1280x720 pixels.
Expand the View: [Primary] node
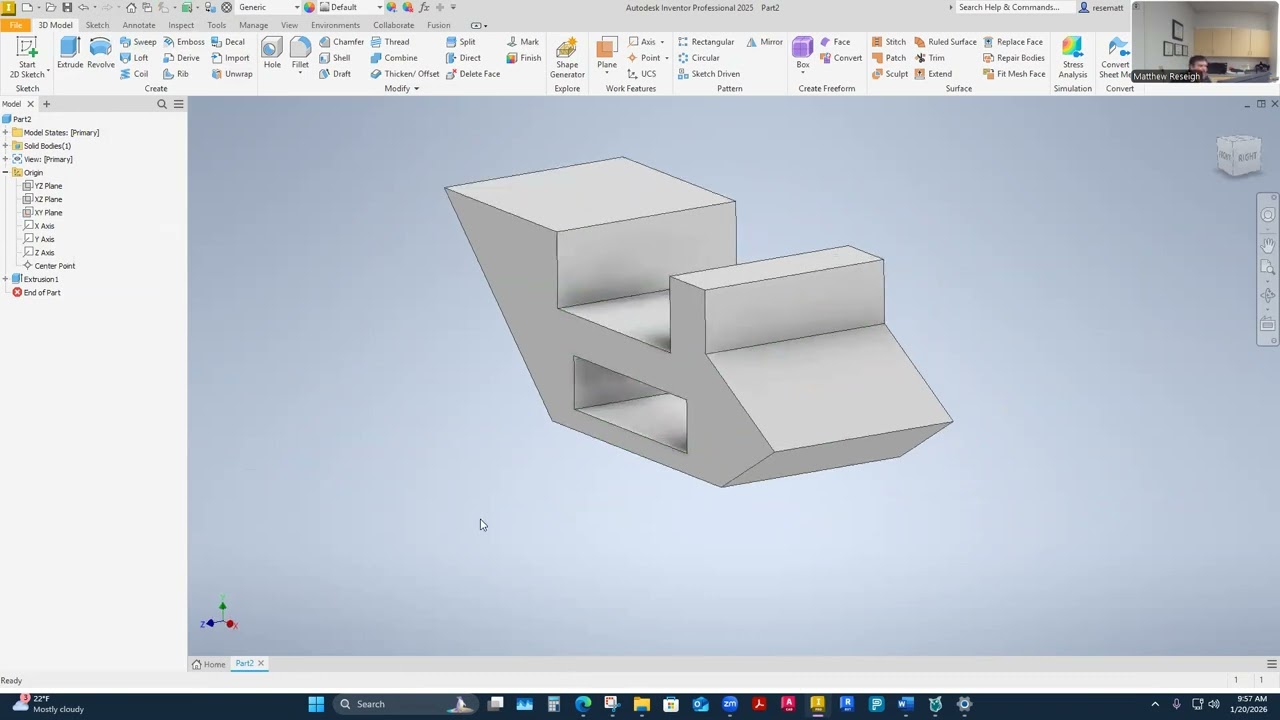[x=5, y=159]
